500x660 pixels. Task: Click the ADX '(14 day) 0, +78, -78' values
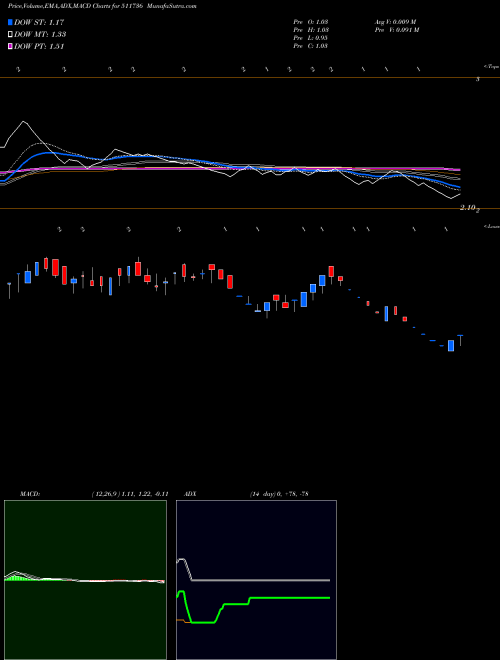click(279, 494)
